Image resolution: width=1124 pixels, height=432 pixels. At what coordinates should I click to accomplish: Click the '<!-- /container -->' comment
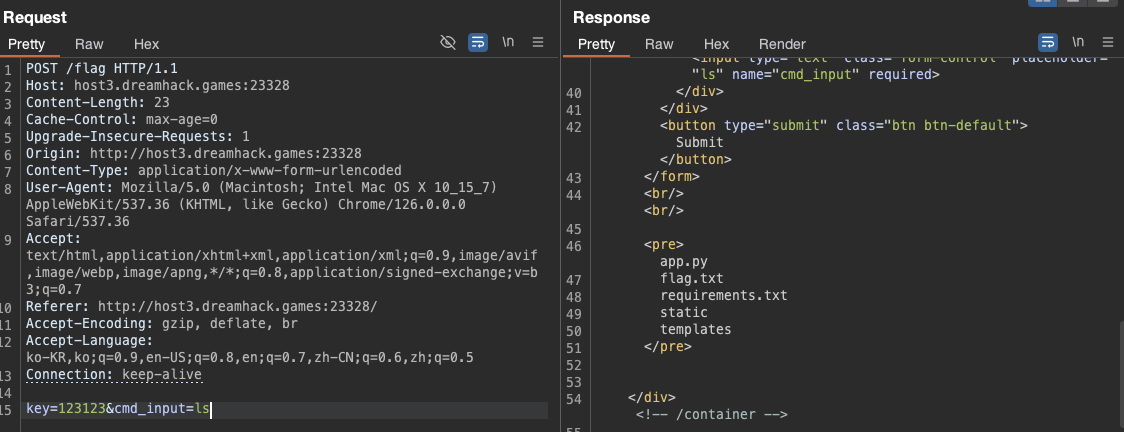pyautogui.click(x=712, y=414)
